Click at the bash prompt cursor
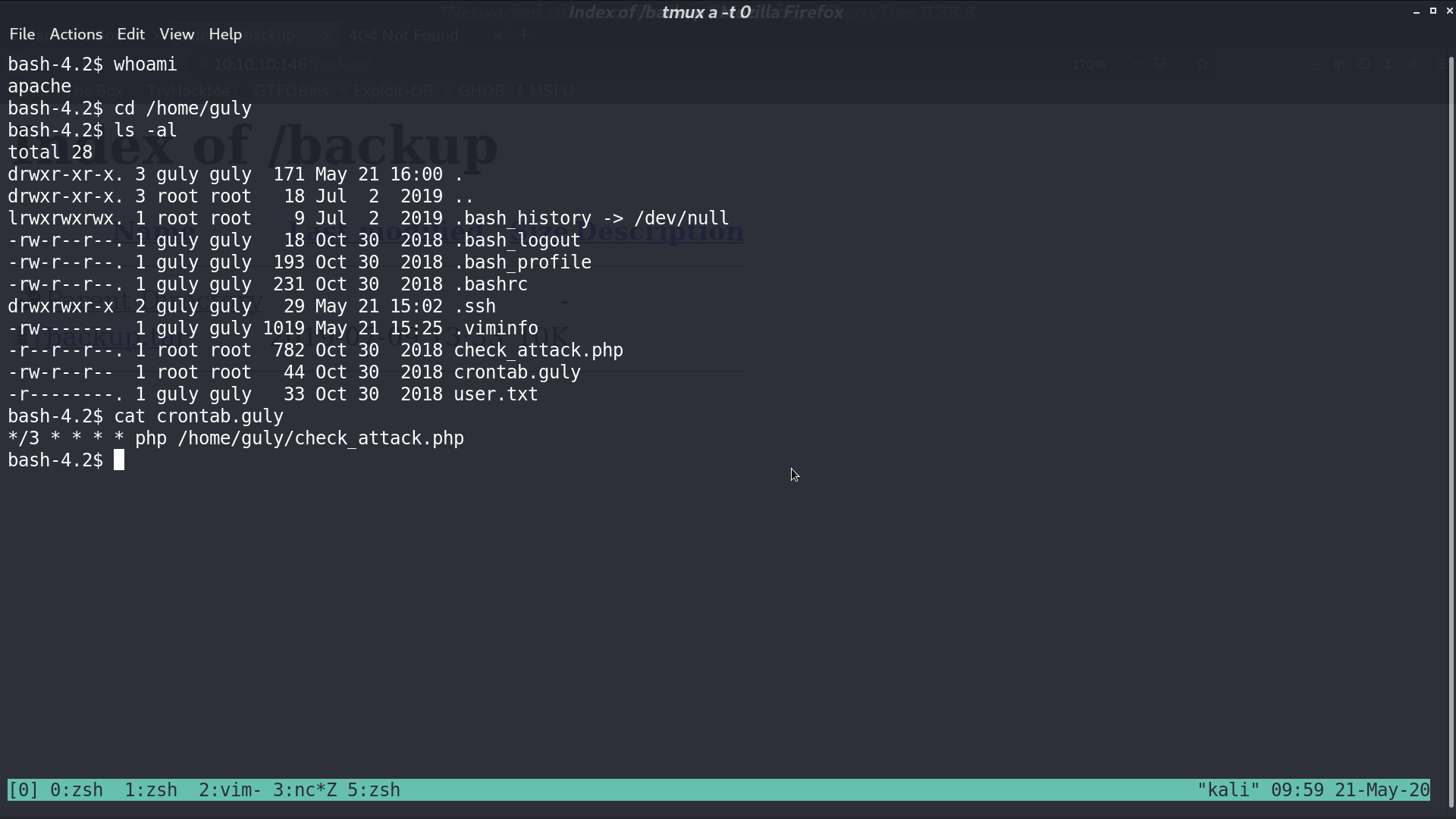Screen dimensions: 1456x819 click(x=119, y=460)
